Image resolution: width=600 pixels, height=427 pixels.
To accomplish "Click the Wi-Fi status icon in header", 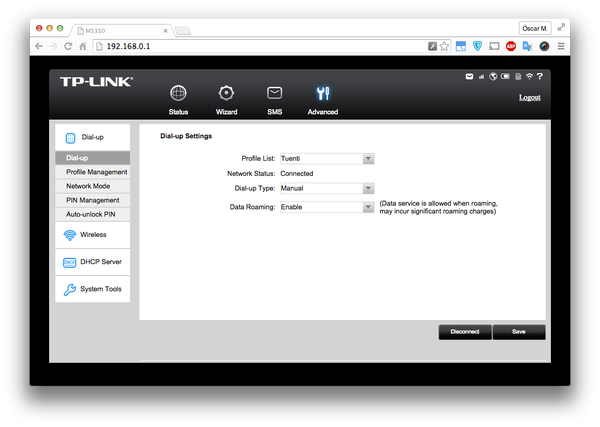I will pos(529,76).
